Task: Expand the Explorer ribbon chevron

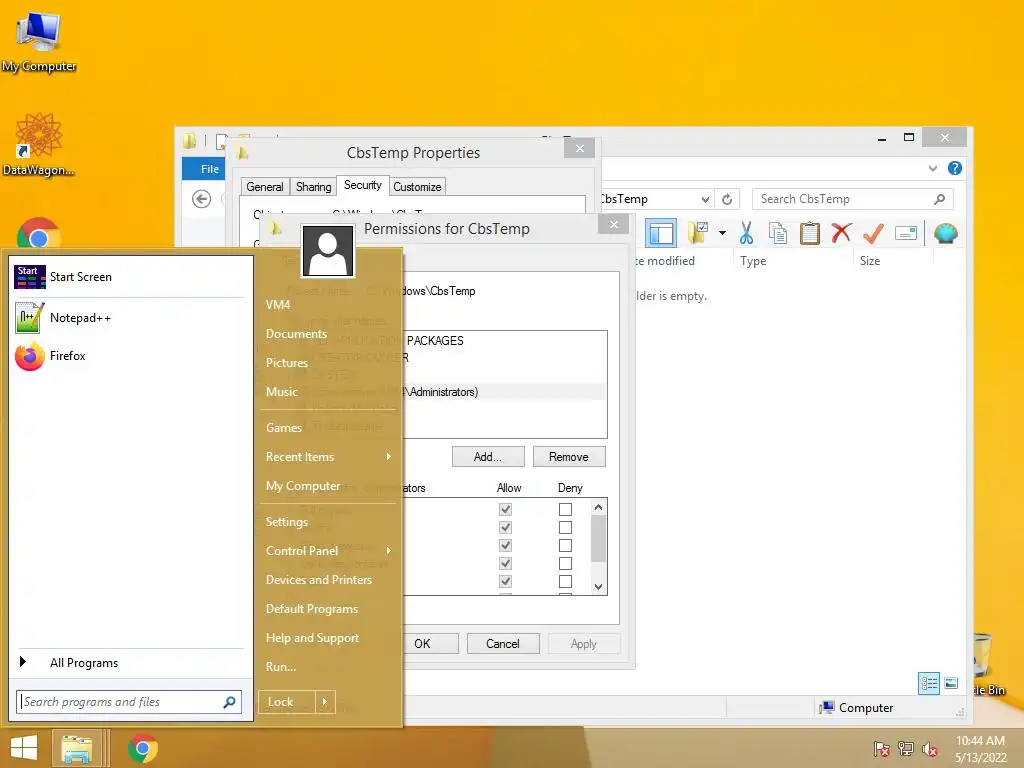Action: [933, 168]
